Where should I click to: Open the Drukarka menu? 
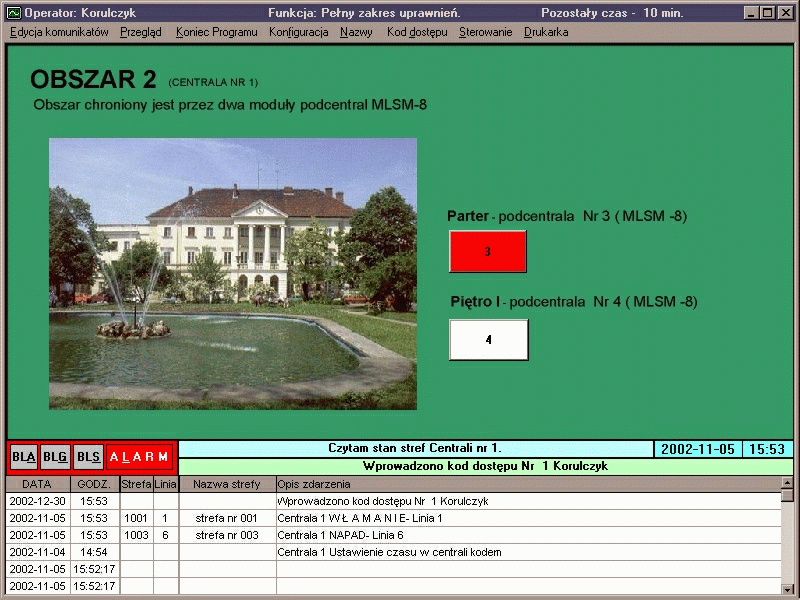[x=546, y=32]
